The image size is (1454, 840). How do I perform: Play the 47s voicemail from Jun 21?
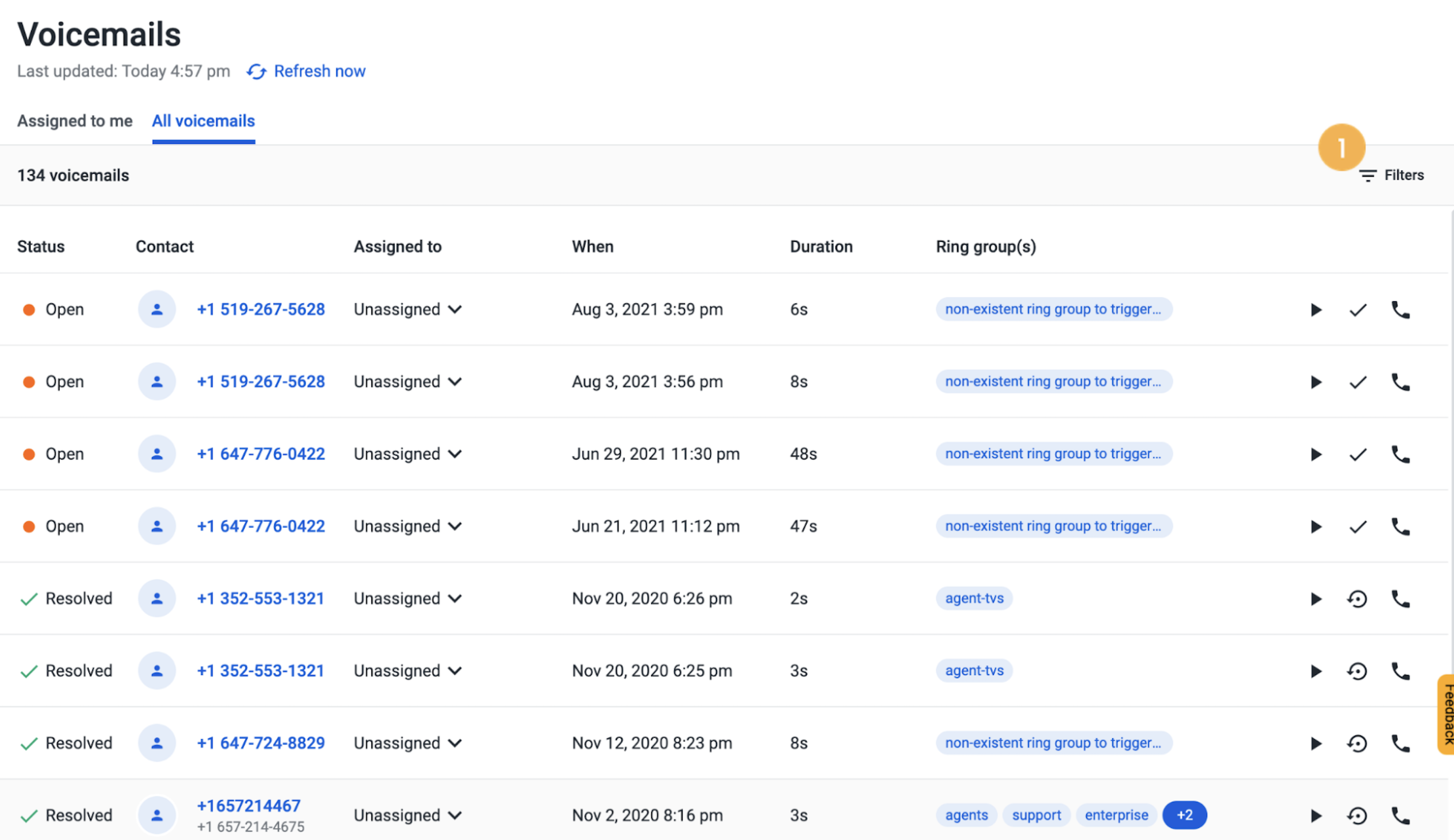click(x=1316, y=526)
